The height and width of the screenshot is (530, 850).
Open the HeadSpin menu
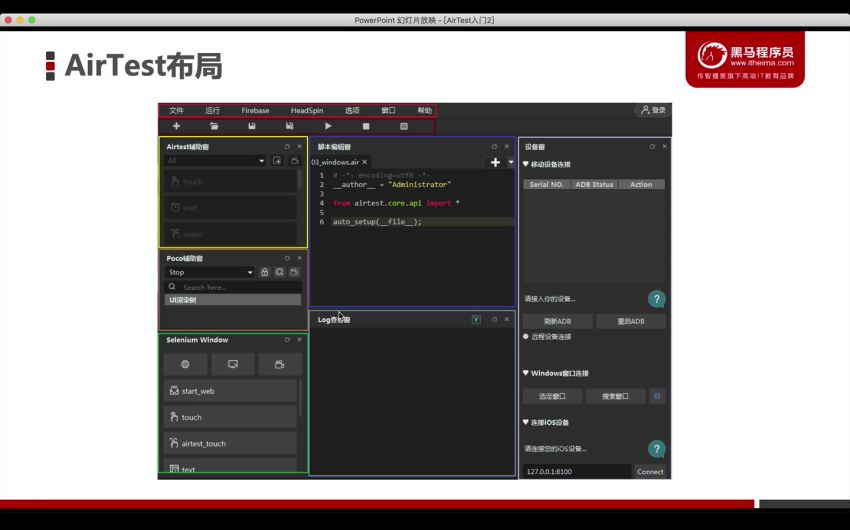(x=307, y=111)
